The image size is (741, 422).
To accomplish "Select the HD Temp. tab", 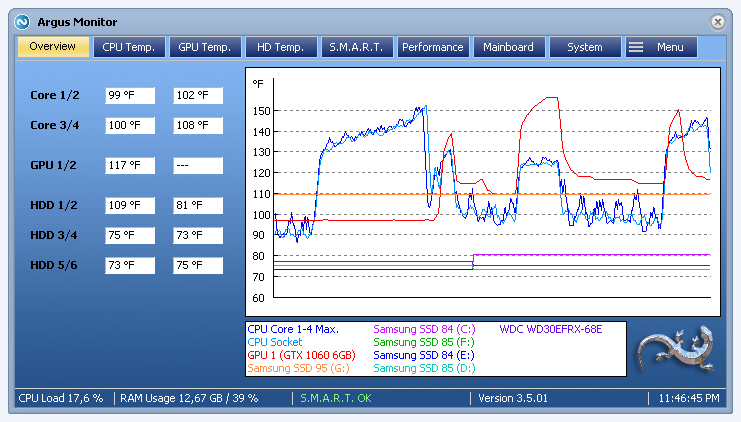I will (281, 47).
